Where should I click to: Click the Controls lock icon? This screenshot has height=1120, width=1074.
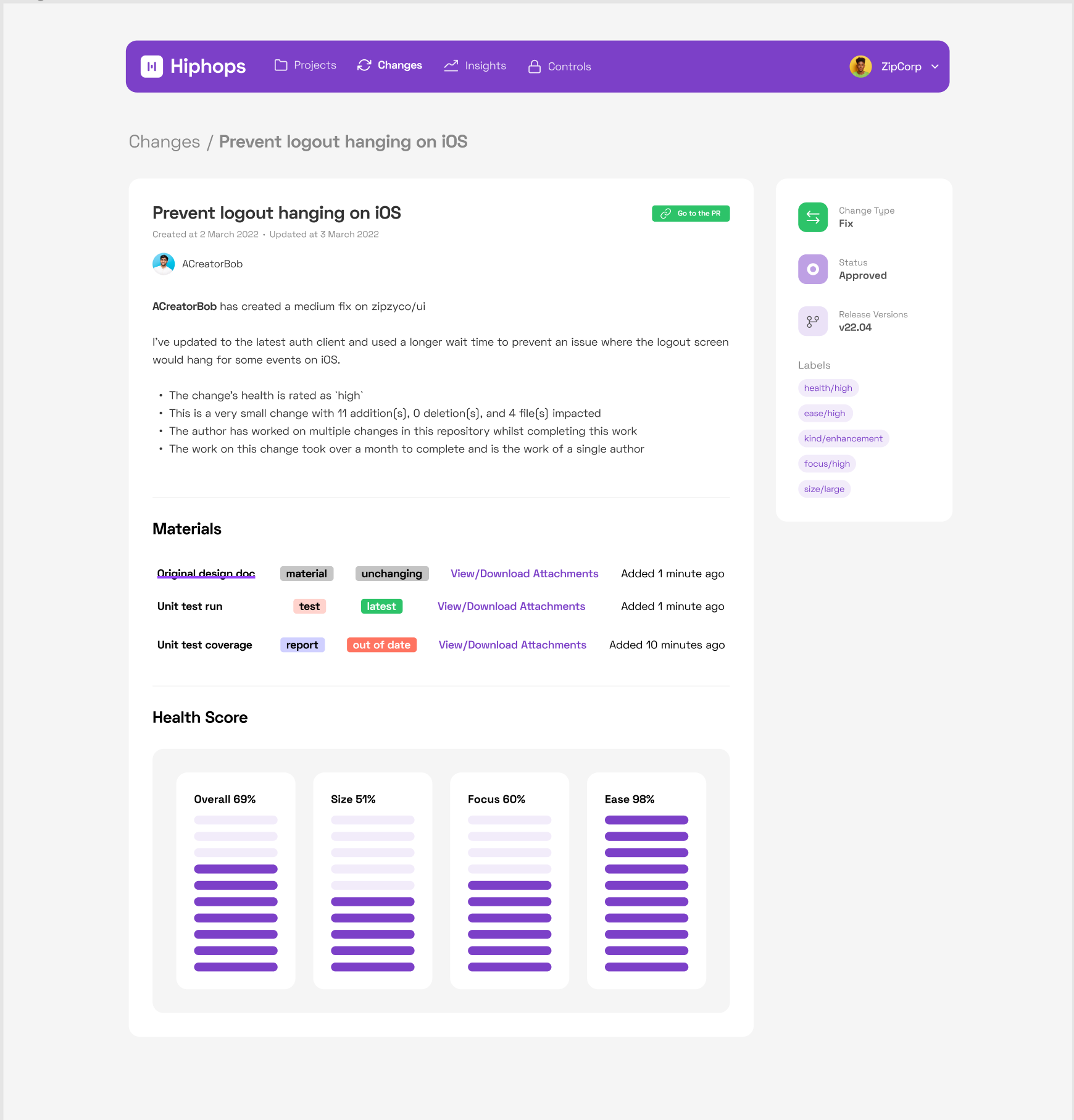pos(535,66)
